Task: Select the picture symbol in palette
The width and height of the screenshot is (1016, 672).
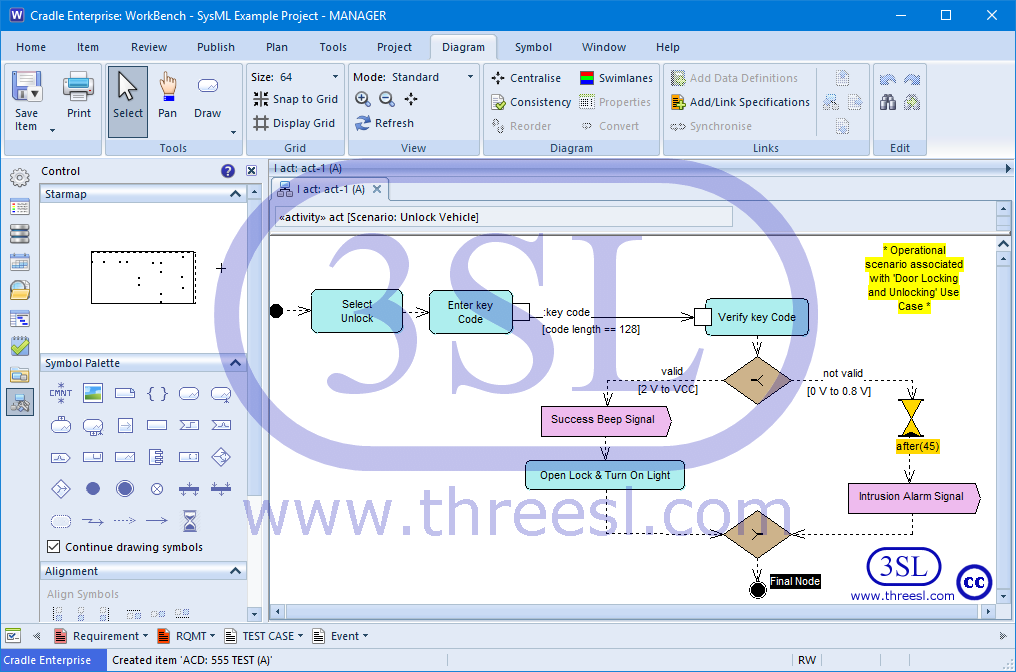Action: (93, 393)
